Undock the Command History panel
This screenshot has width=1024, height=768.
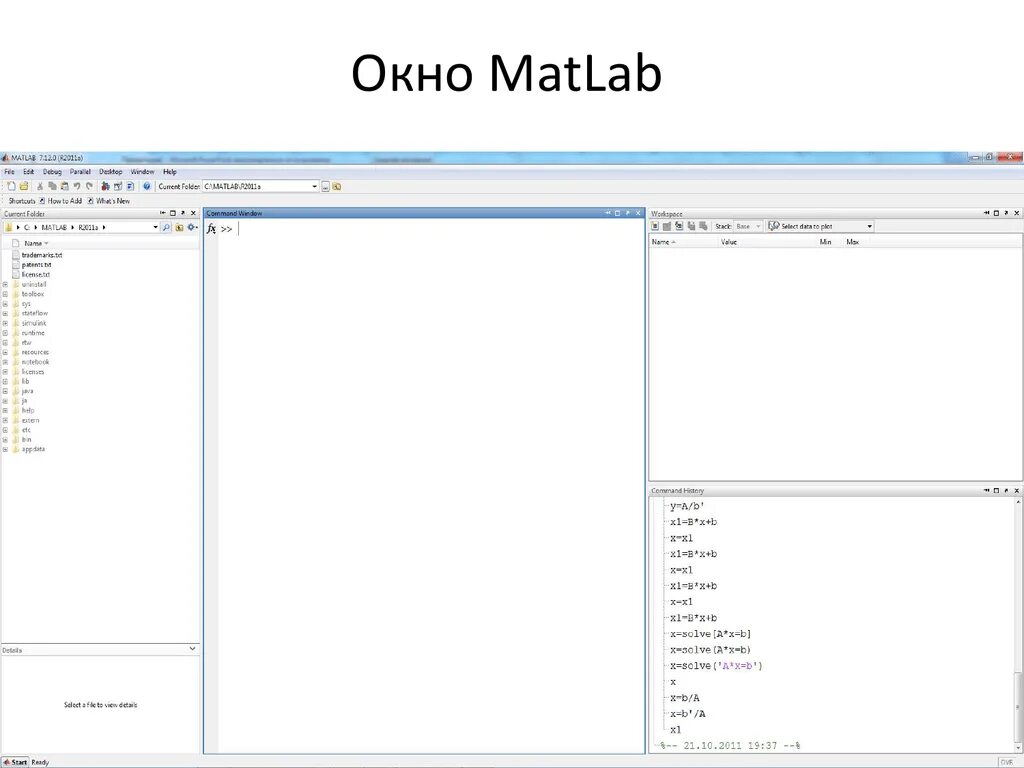click(1006, 490)
